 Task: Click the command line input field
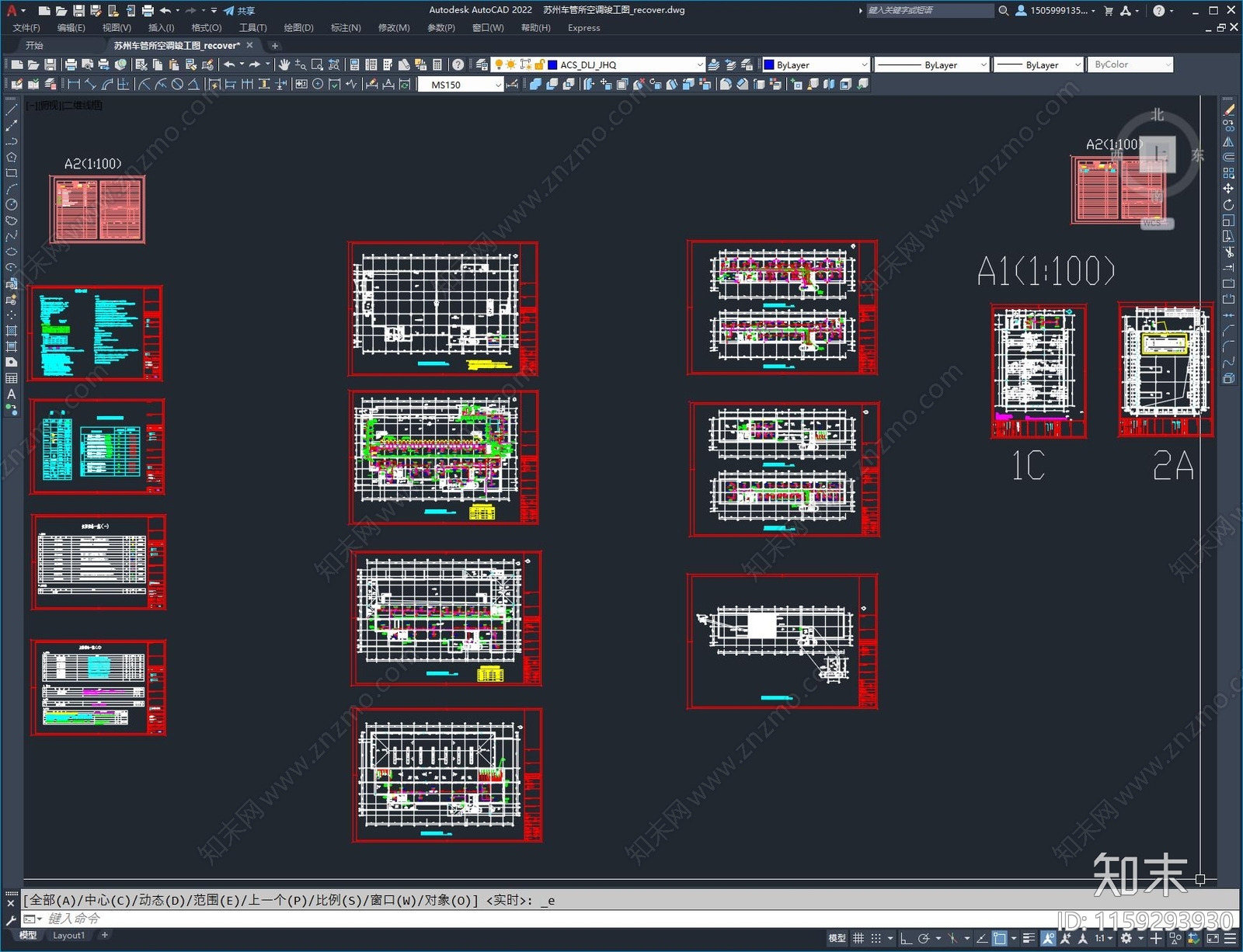pos(544,919)
